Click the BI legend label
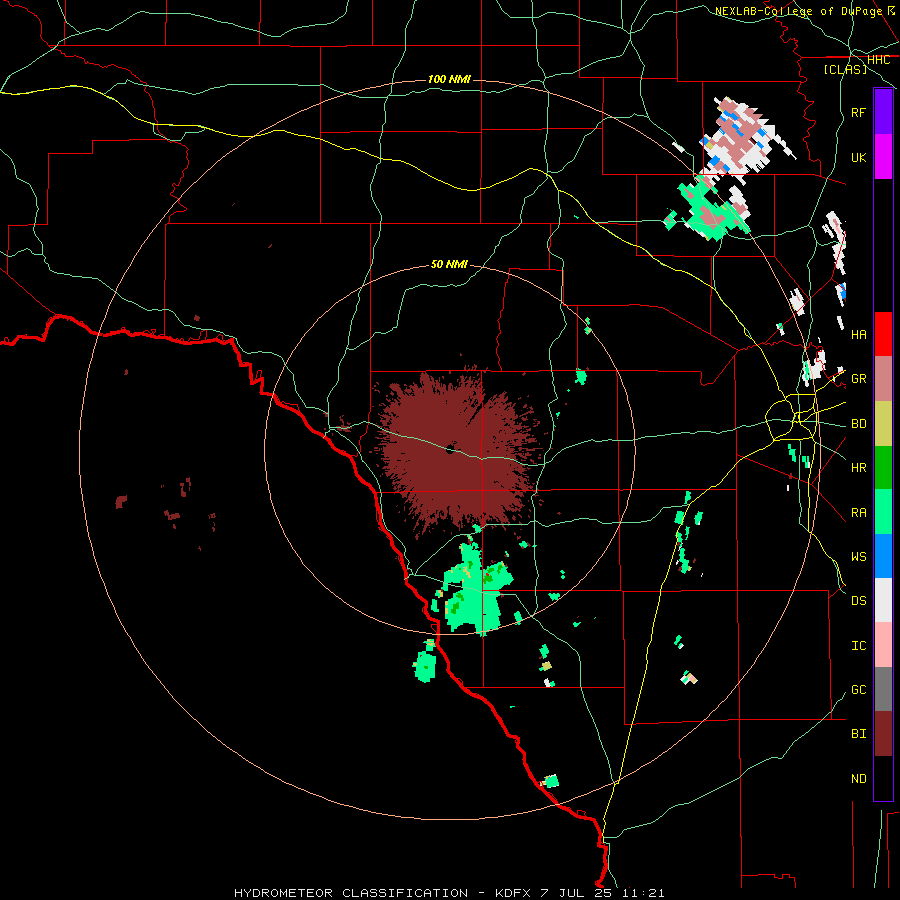The width and height of the screenshot is (900, 900). click(858, 734)
